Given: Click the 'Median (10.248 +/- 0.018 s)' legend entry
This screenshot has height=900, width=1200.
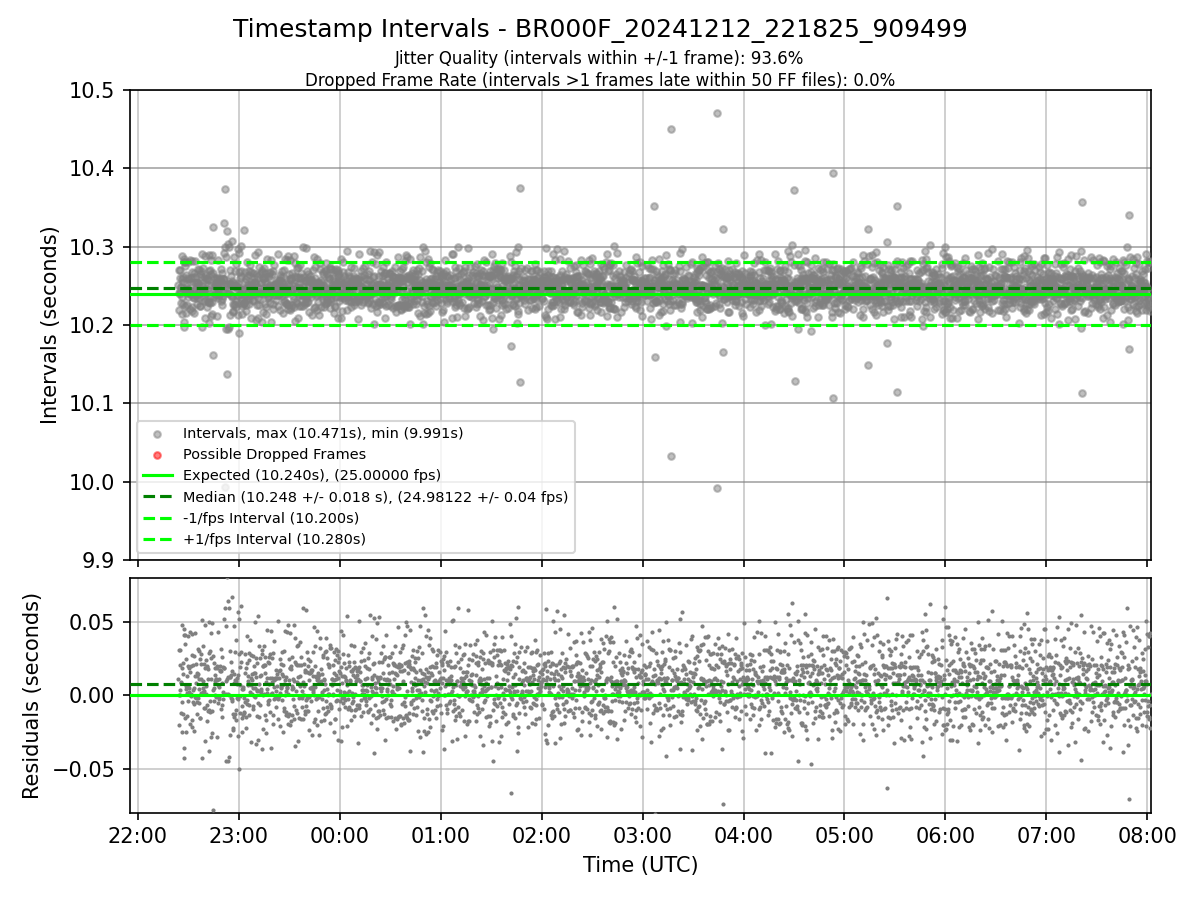Looking at the screenshot, I should coord(375,496).
